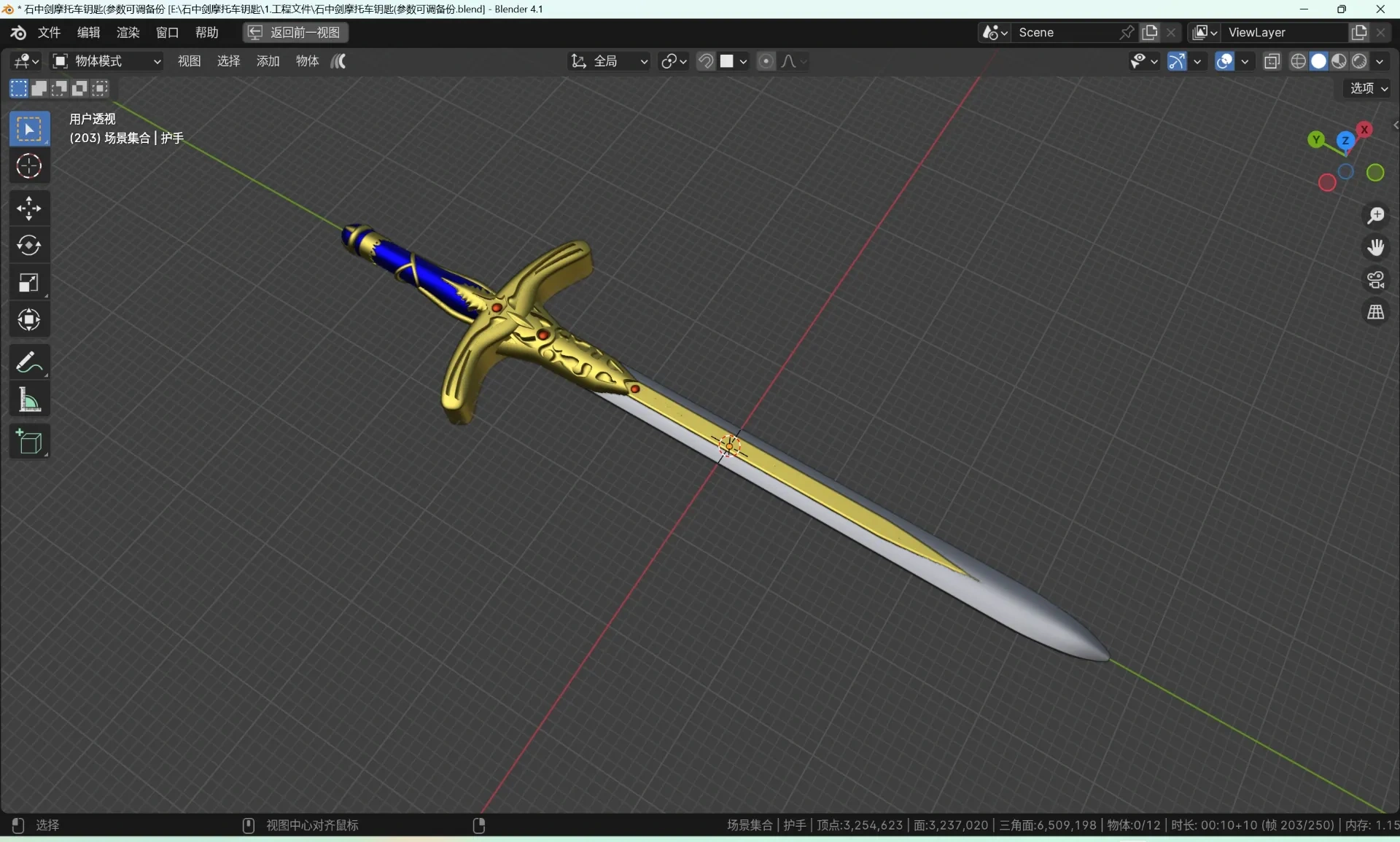This screenshot has height=842, width=1400.
Task: Click the 返回前一视图 button
Action: pos(296,32)
